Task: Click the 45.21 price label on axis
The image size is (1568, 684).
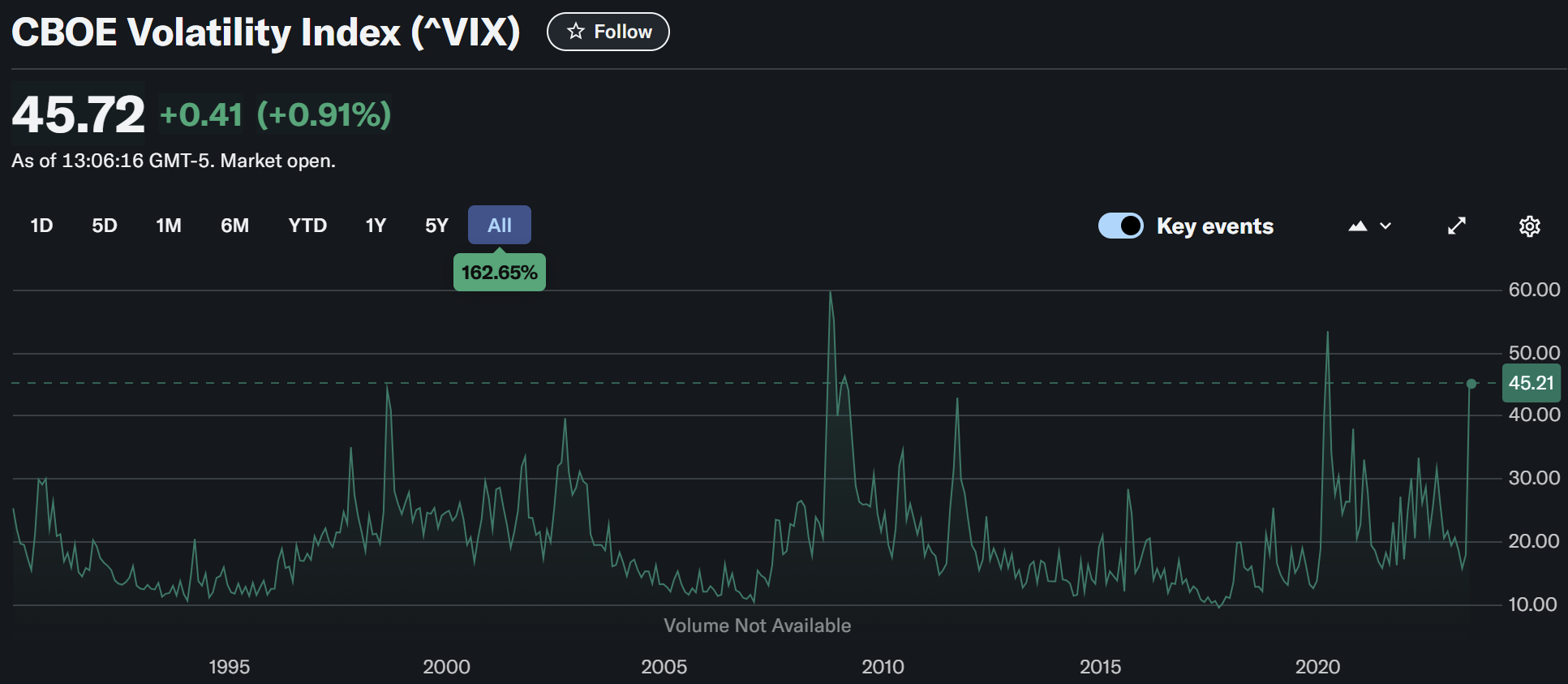Action: point(1531,383)
